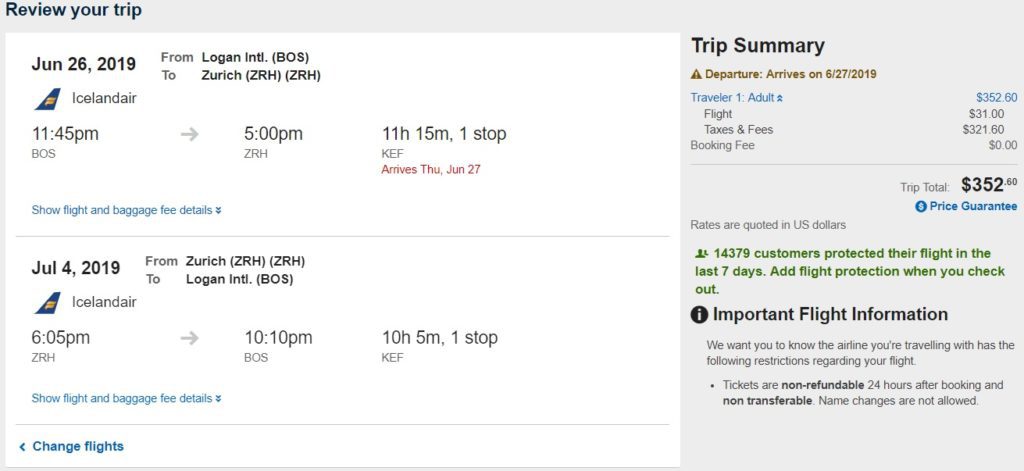This screenshot has width=1024, height=471.
Task: Click the Important Flight Information info icon
Action: (x=700, y=315)
